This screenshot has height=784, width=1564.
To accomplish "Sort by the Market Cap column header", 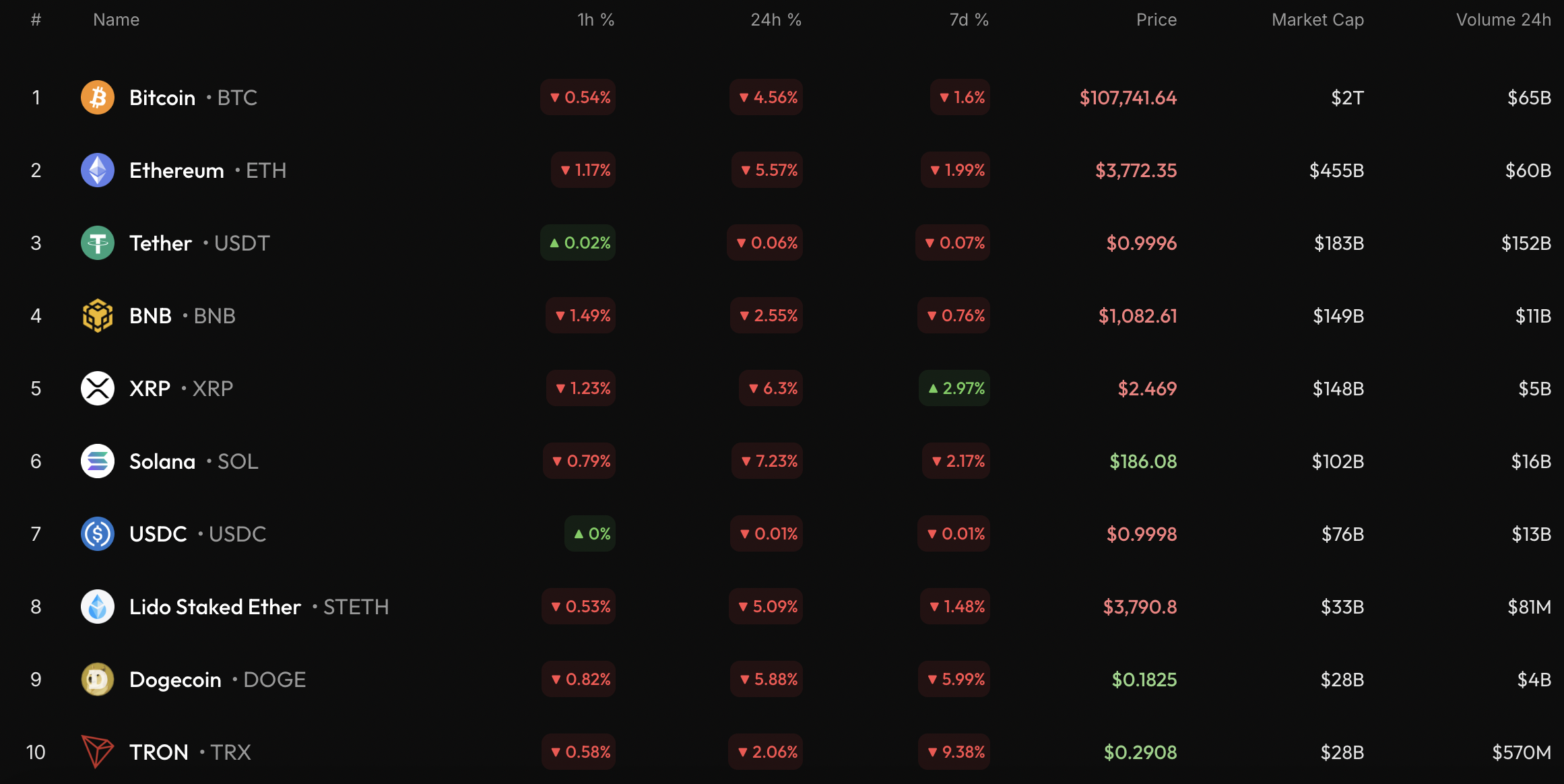I will coord(1317,20).
